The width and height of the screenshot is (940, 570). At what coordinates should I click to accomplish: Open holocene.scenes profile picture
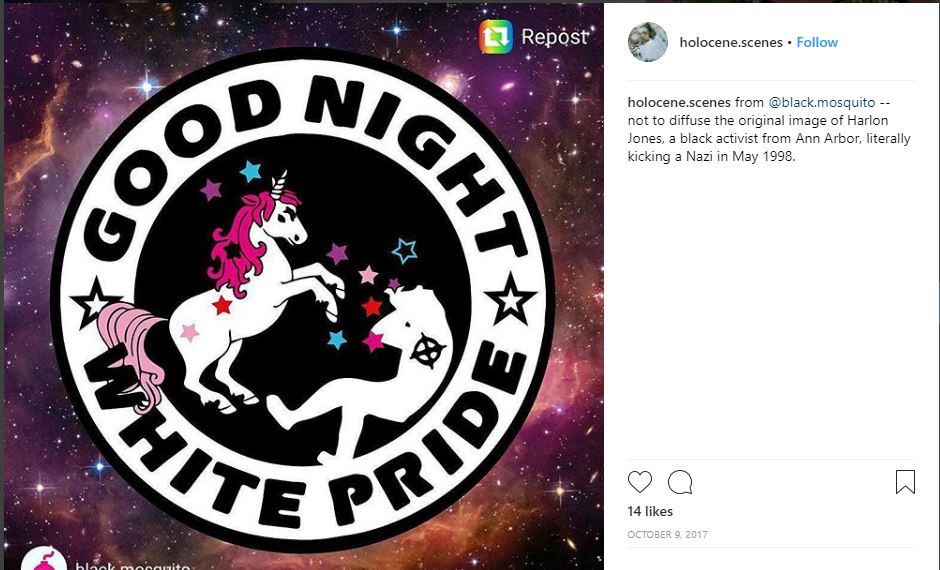pos(647,42)
